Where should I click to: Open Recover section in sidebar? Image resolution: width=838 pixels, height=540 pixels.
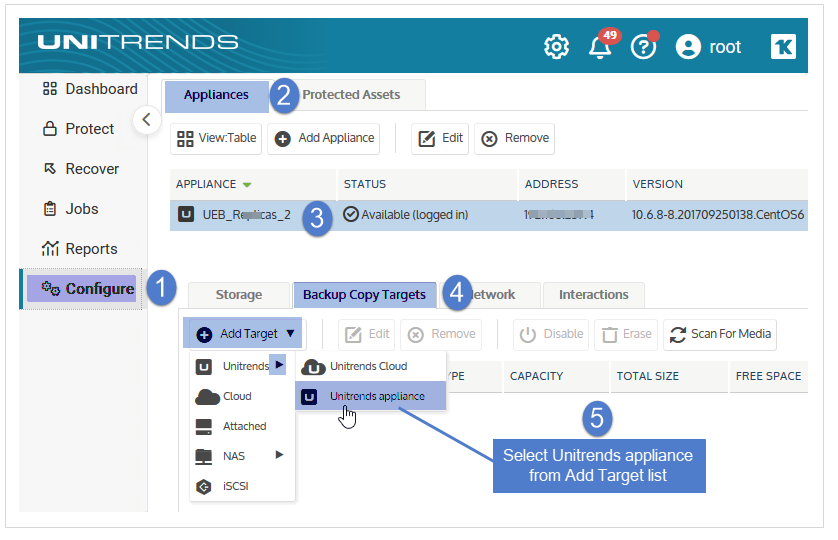coord(81,169)
